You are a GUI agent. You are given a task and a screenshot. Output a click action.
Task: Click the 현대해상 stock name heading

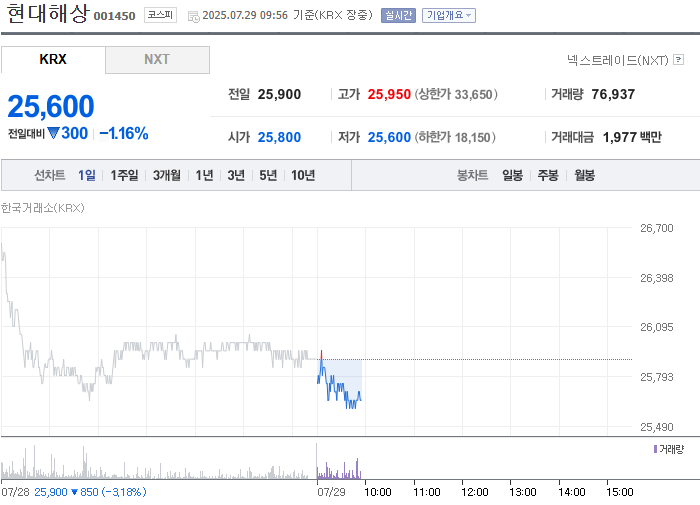(48, 13)
